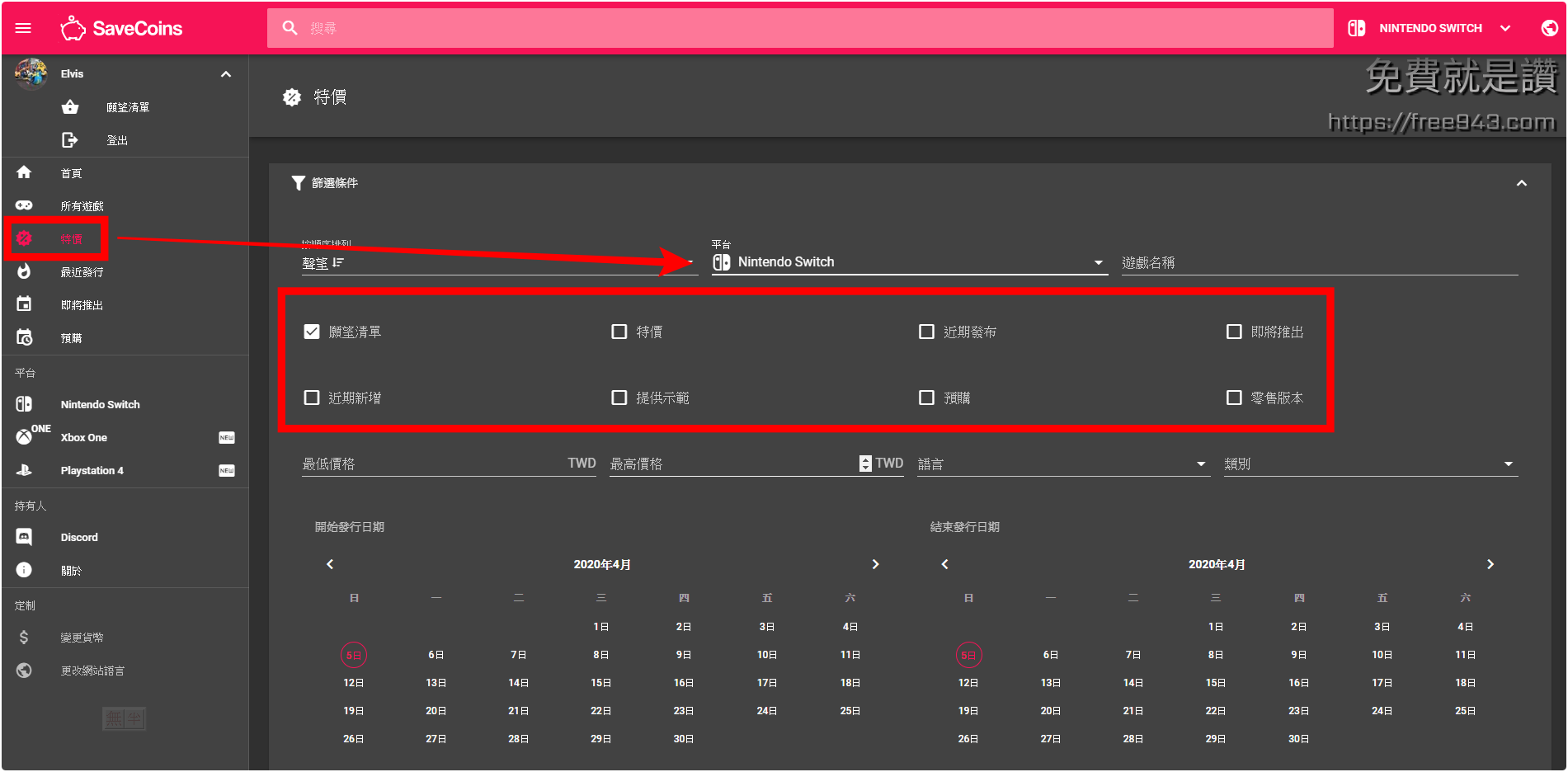Image resolution: width=1568 pixels, height=772 pixels.
Task: Click the SaveCoins piggy bank logo
Action: pos(73,28)
